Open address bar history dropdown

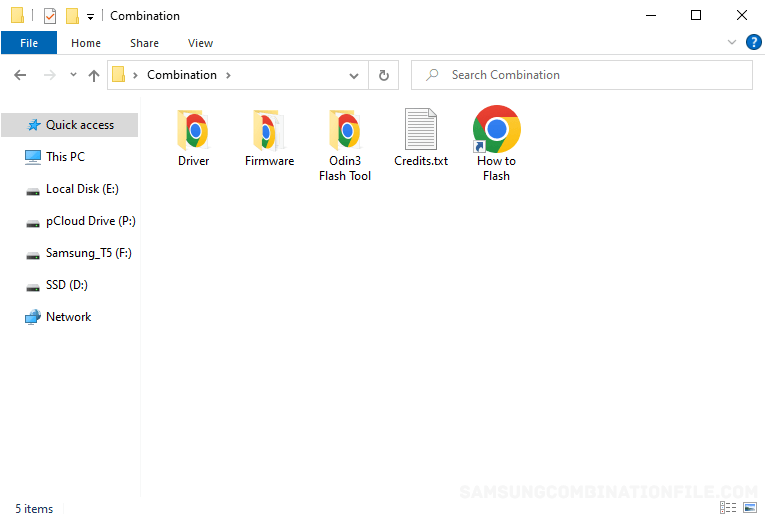click(x=354, y=76)
